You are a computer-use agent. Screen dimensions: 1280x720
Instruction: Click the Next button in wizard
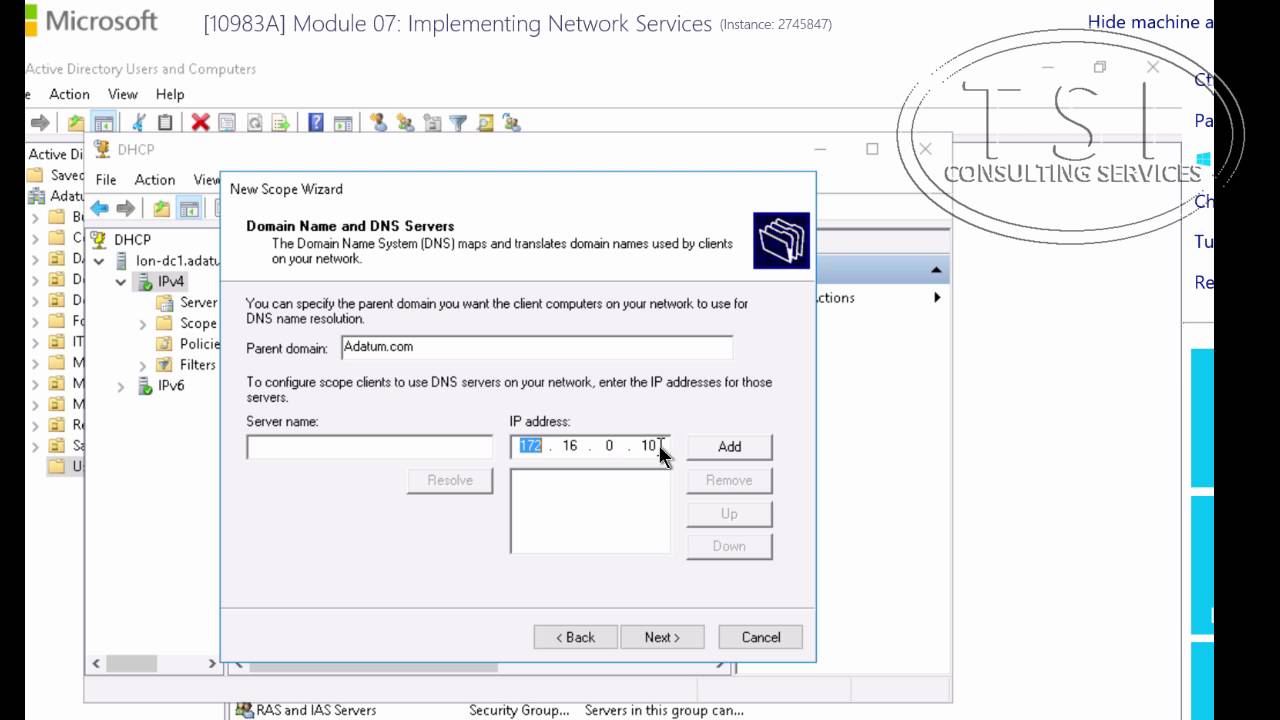click(662, 637)
